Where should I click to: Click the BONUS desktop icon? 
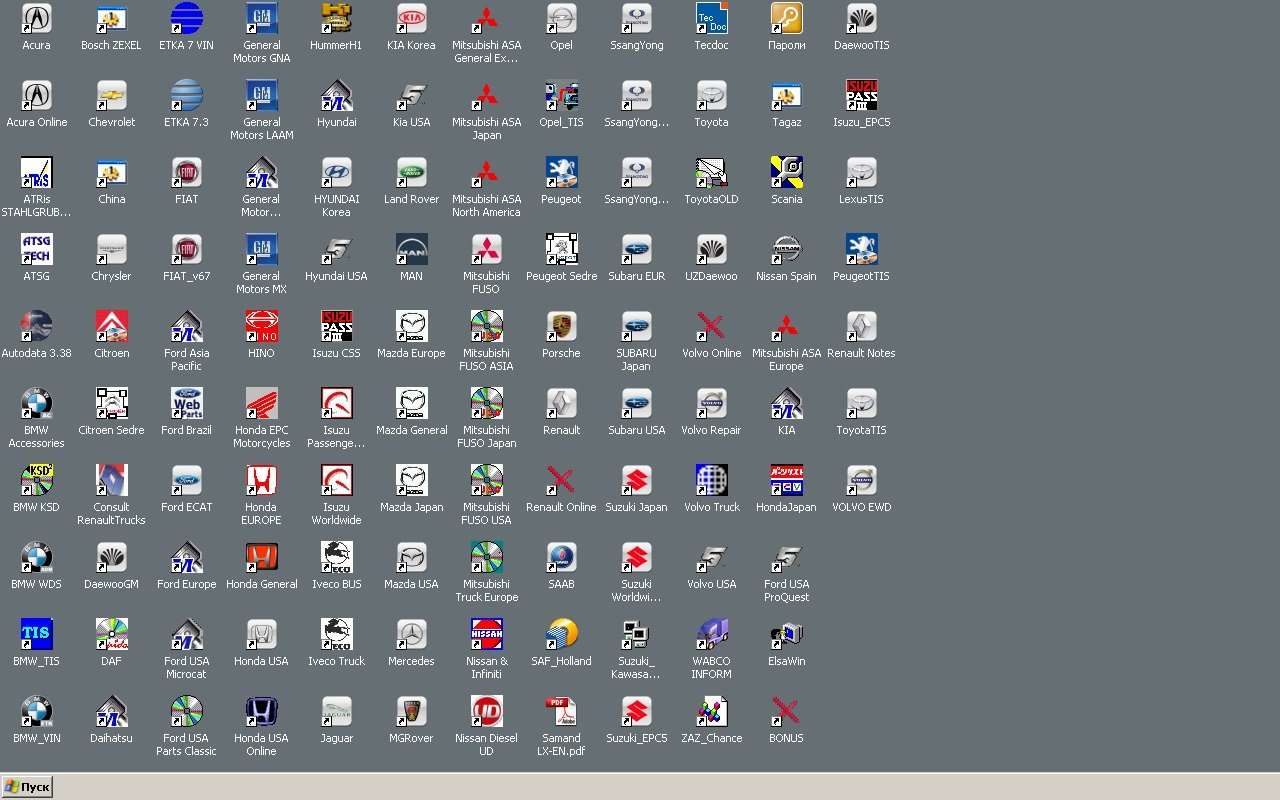[786, 711]
